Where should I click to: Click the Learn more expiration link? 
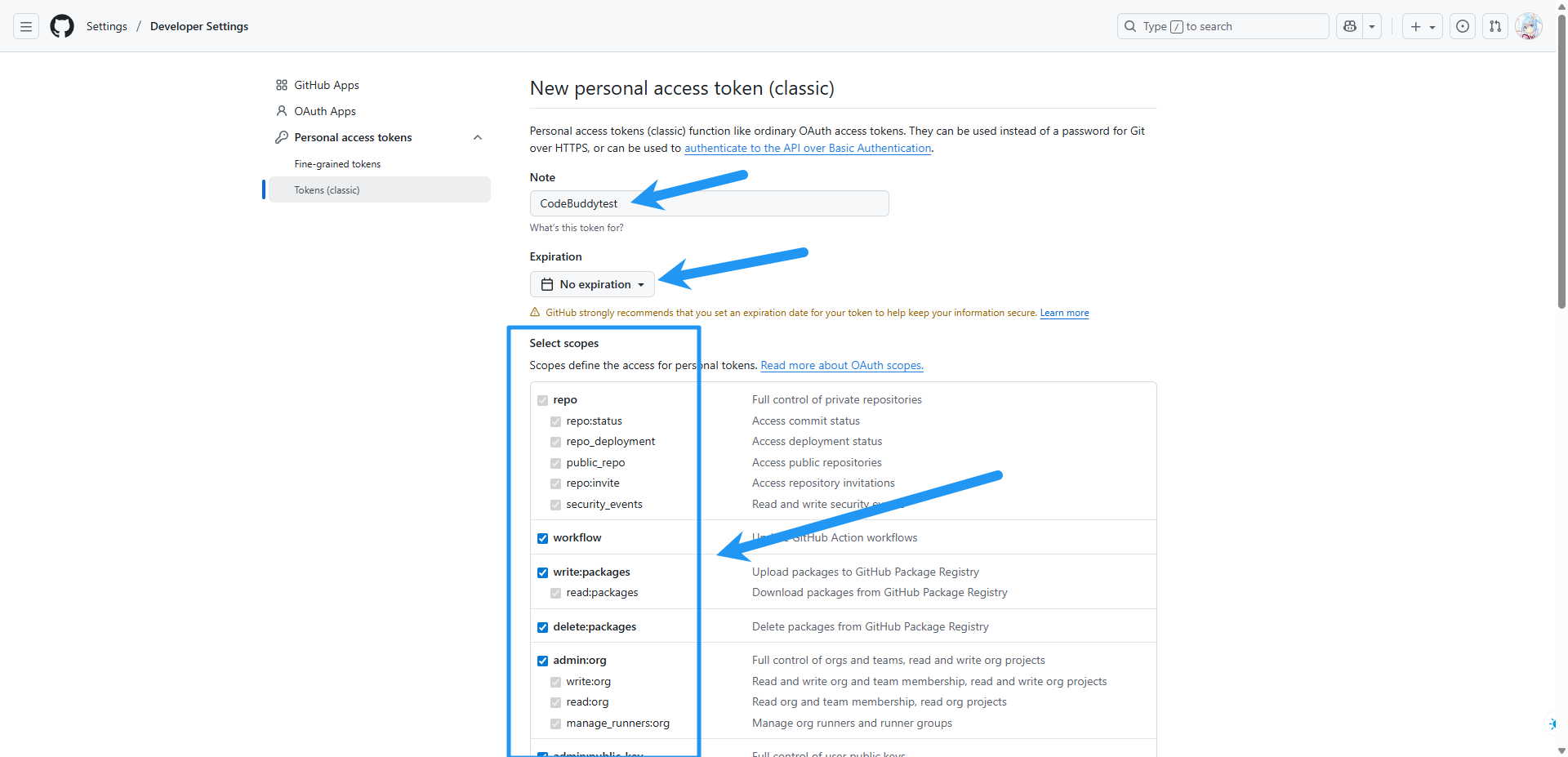point(1064,313)
